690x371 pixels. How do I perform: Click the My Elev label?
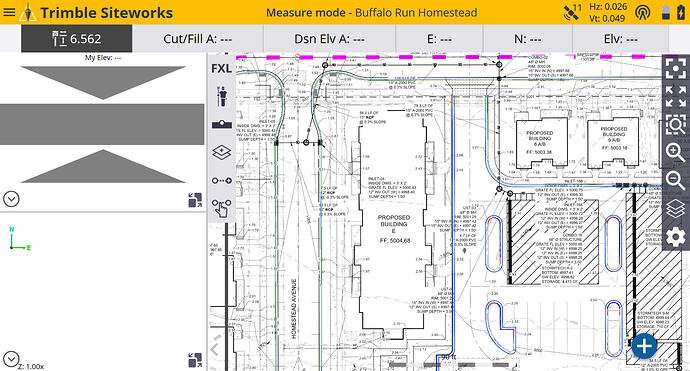point(103,58)
